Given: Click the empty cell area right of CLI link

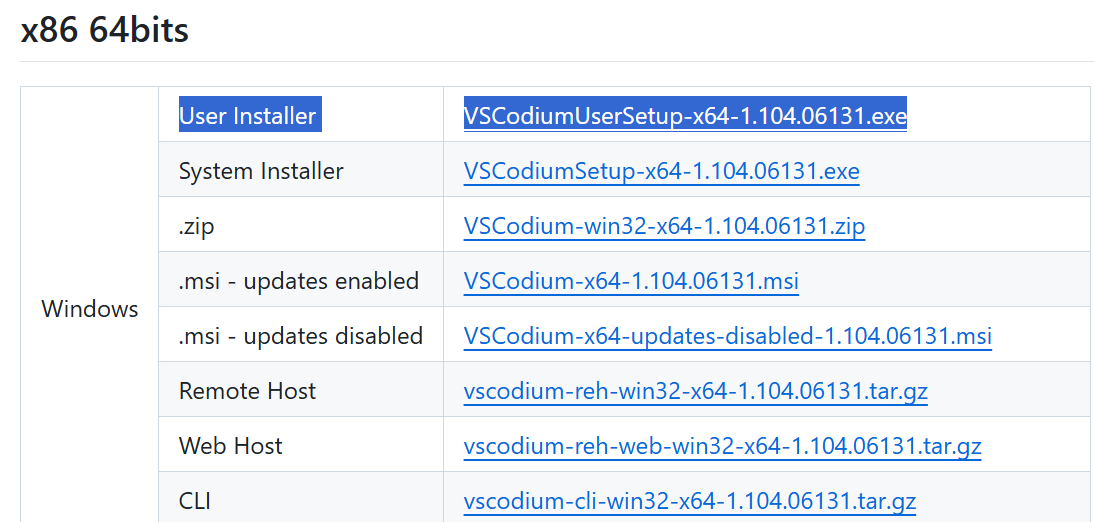Looking at the screenshot, I should 1005,500.
